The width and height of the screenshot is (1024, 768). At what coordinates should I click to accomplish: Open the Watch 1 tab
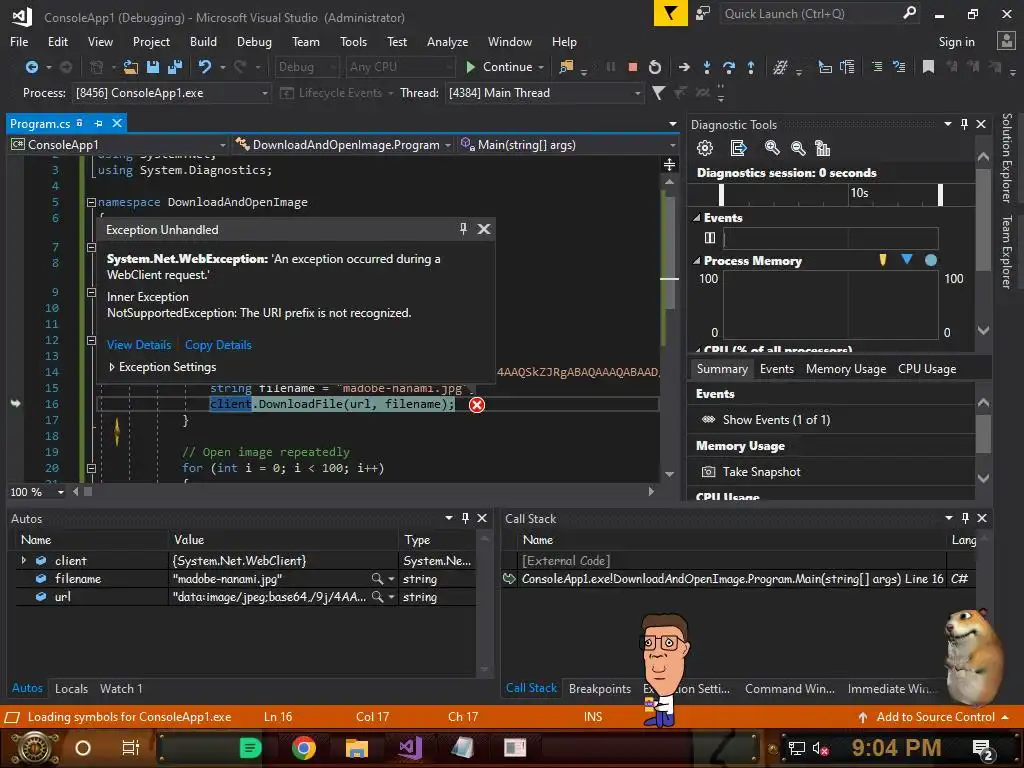pyautogui.click(x=121, y=688)
